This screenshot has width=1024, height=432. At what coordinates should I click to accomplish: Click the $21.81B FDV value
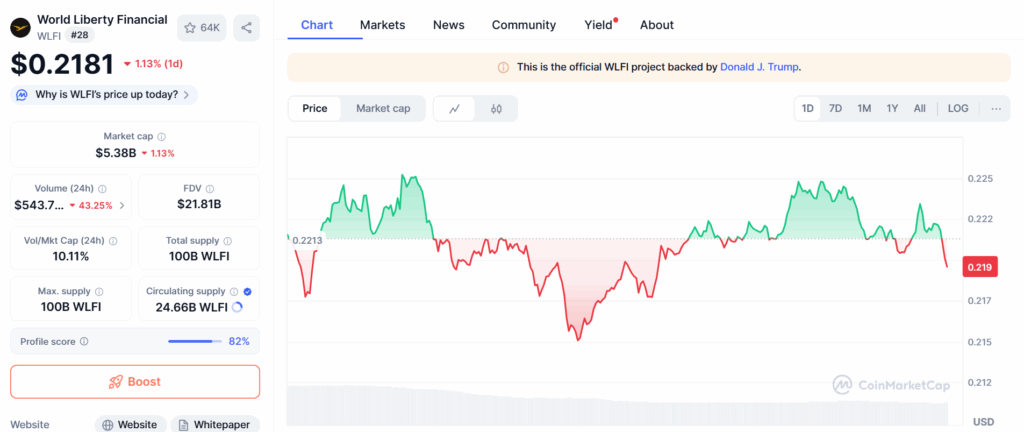199,204
